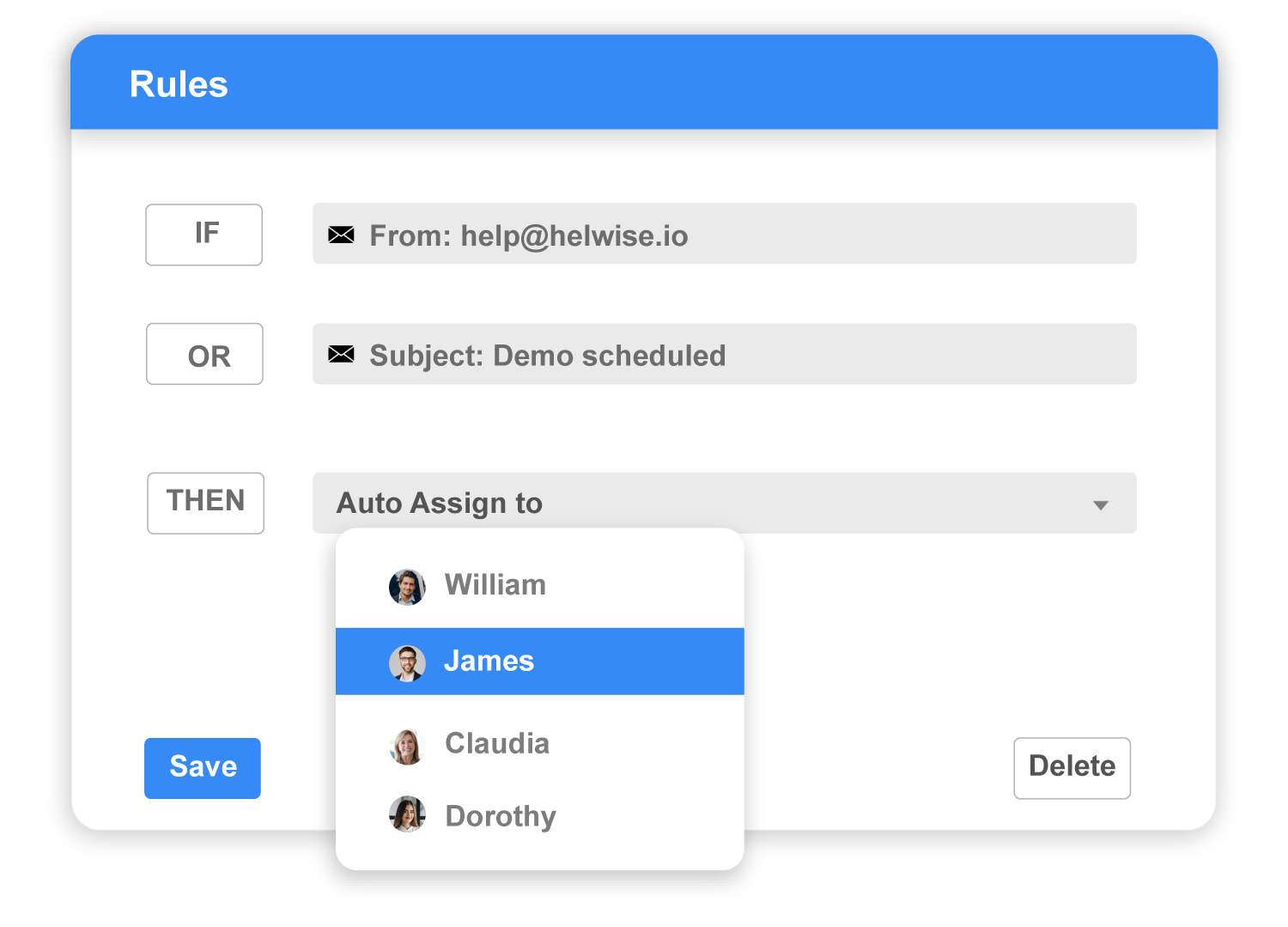Select Claudia in the assignee menu

[497, 743]
